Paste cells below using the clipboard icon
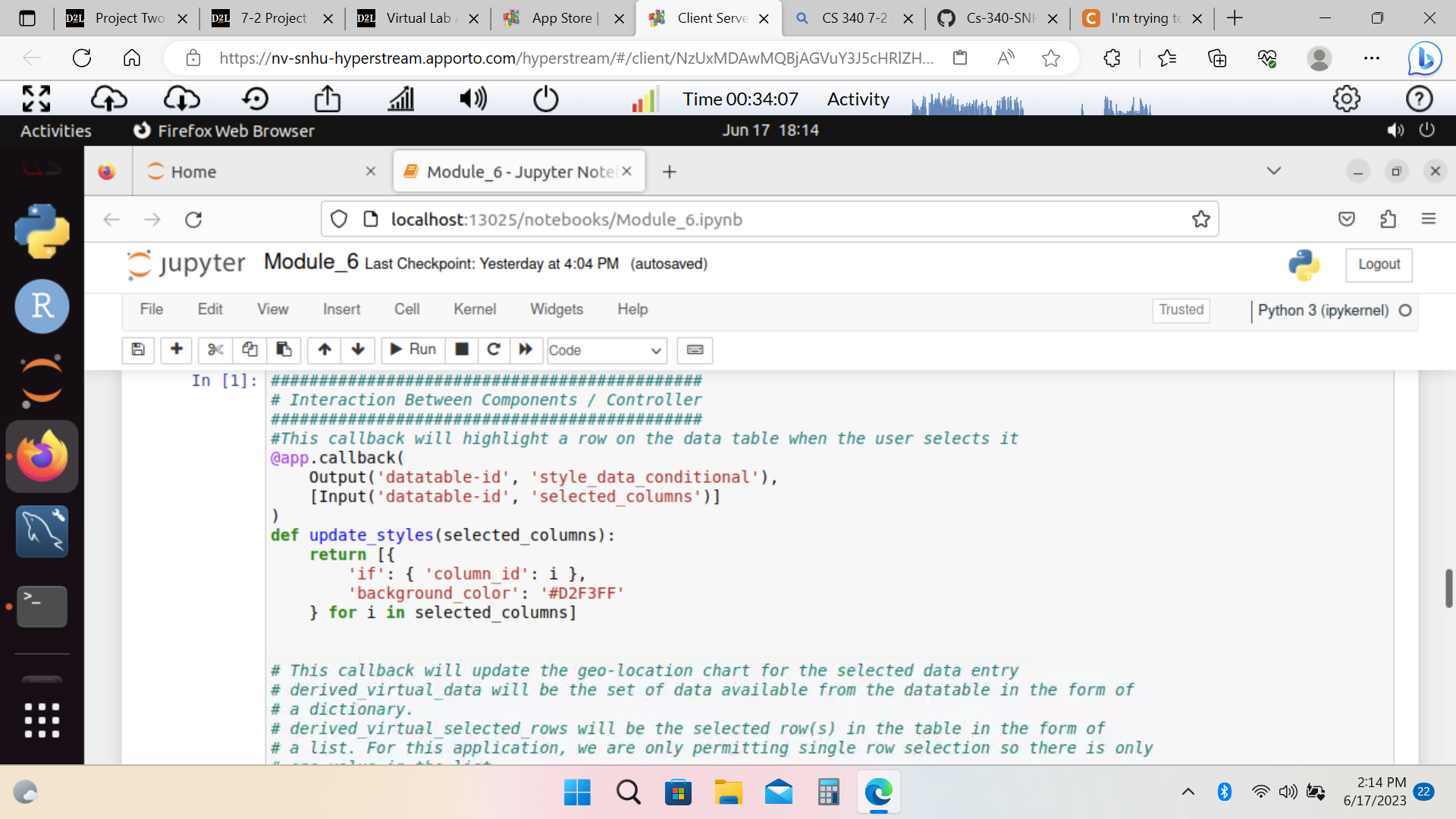The height and width of the screenshot is (819, 1456). (284, 350)
